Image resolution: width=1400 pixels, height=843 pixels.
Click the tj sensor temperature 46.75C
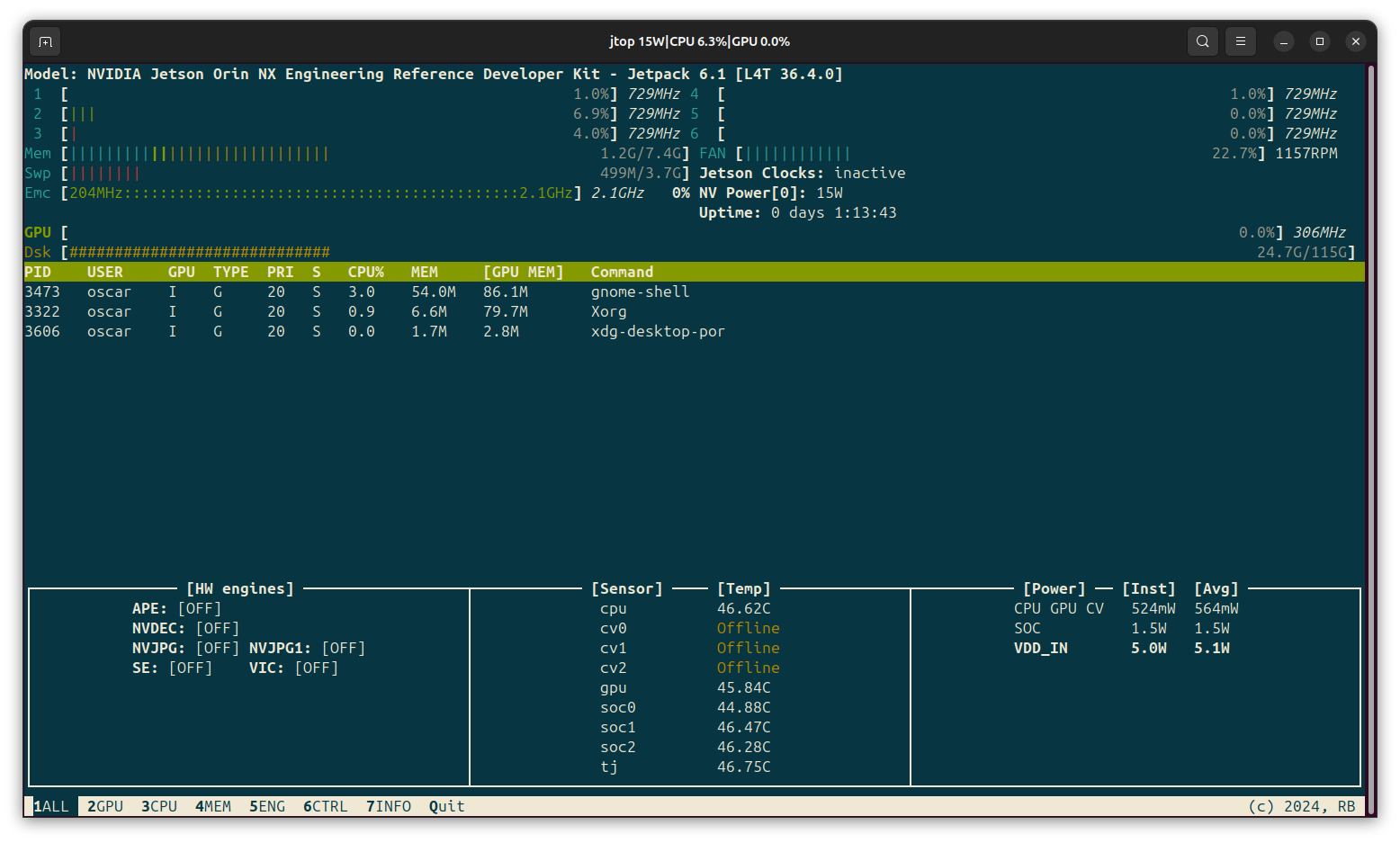[x=744, y=767]
